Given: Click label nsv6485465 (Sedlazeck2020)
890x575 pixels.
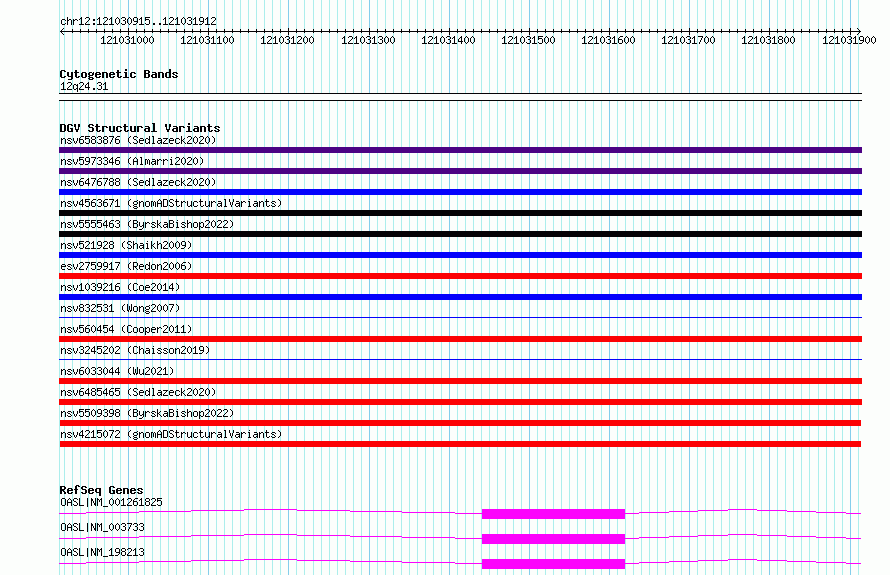Looking at the screenshot, I should tap(138, 392).
